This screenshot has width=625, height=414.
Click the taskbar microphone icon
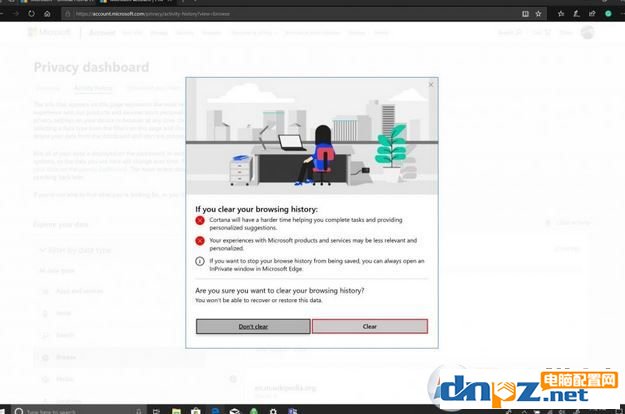pos(139,411)
